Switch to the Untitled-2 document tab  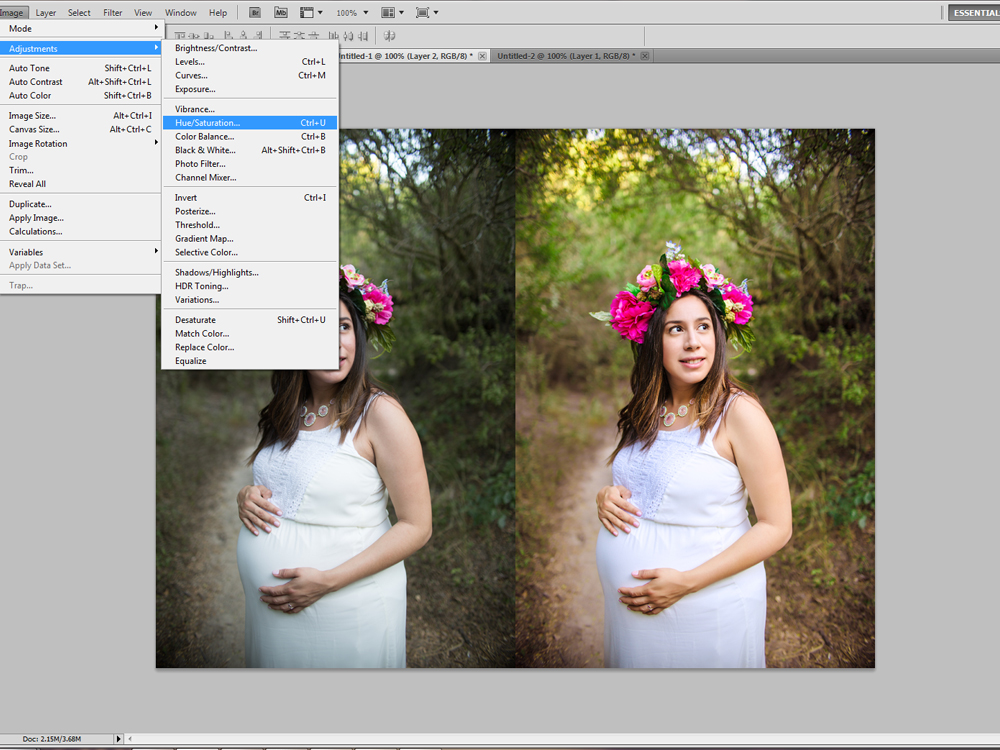[x=565, y=56]
